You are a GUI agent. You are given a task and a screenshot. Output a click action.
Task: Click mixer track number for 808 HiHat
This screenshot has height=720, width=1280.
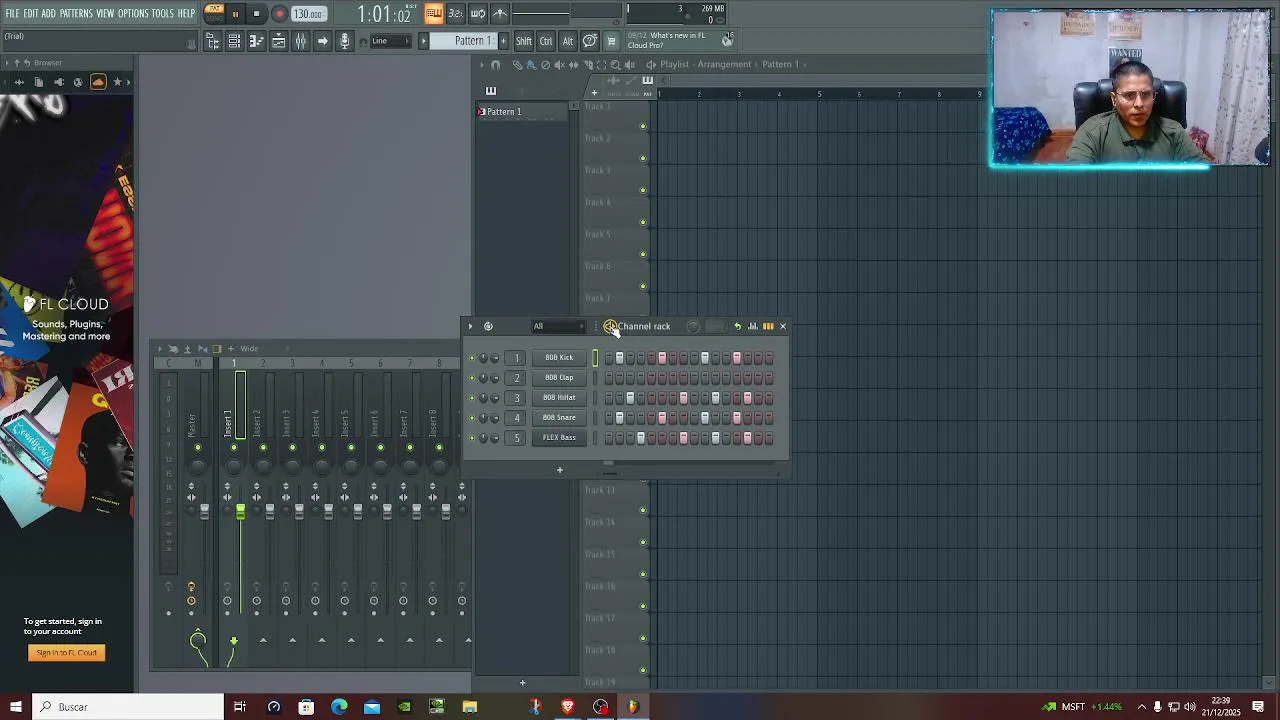[x=517, y=398]
